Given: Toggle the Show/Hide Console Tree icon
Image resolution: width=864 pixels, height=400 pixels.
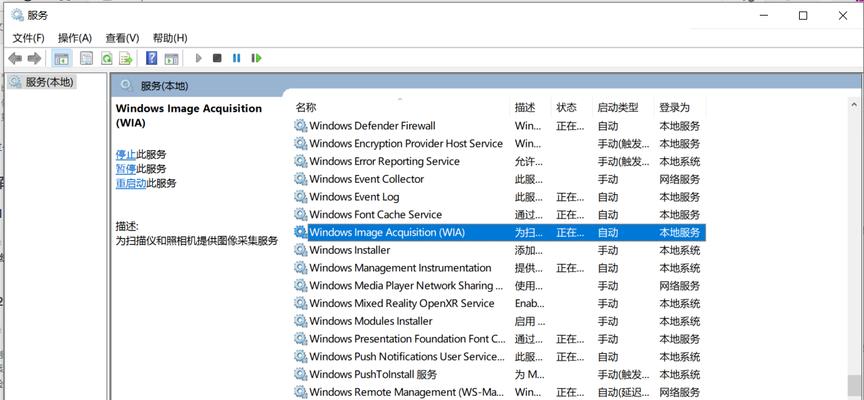Looking at the screenshot, I should click(x=62, y=58).
